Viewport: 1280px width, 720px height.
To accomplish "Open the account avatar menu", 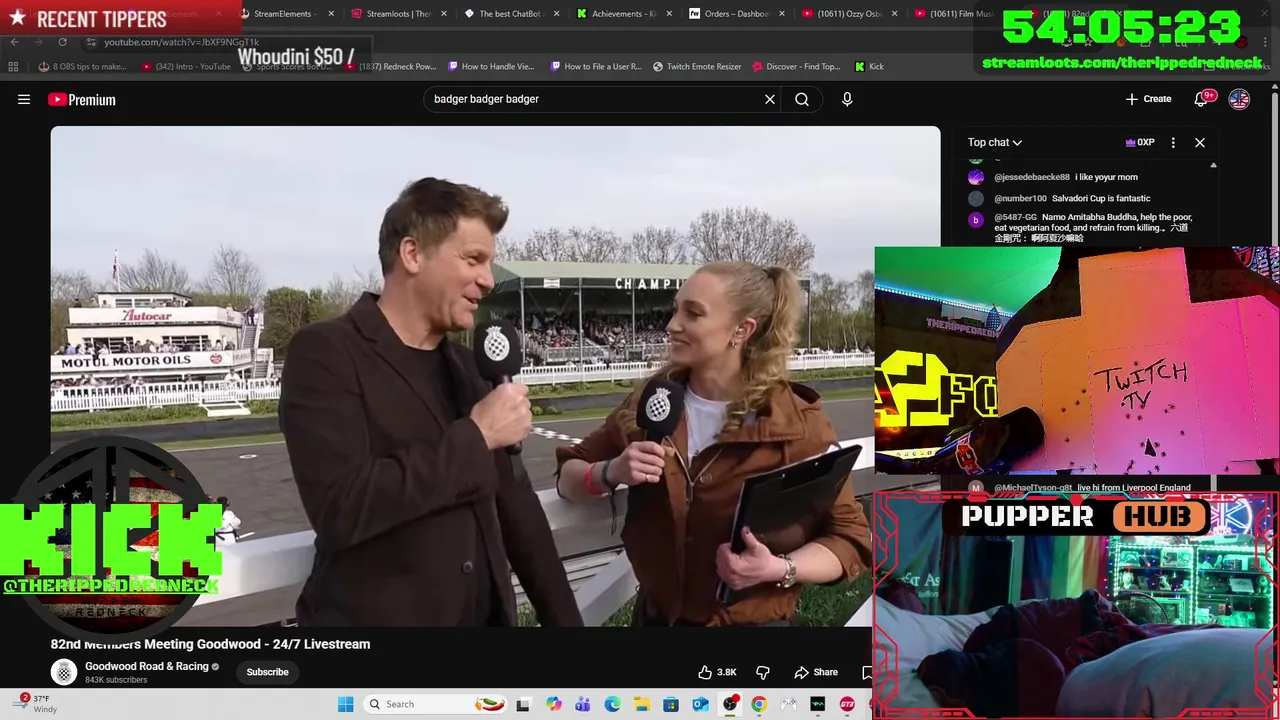I will point(1239,99).
